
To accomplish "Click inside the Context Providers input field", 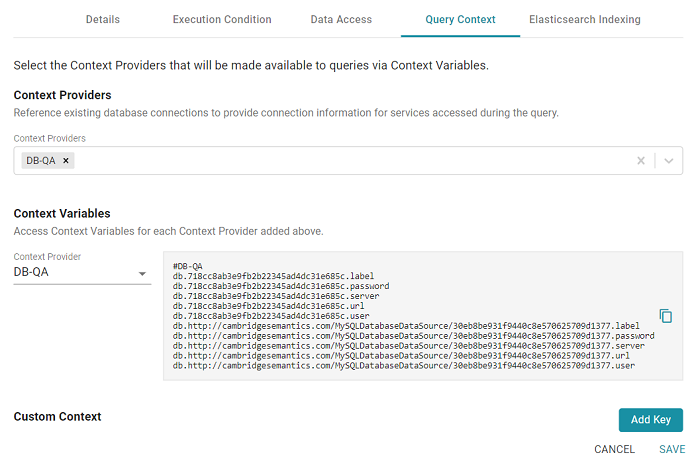I will click(350, 160).
